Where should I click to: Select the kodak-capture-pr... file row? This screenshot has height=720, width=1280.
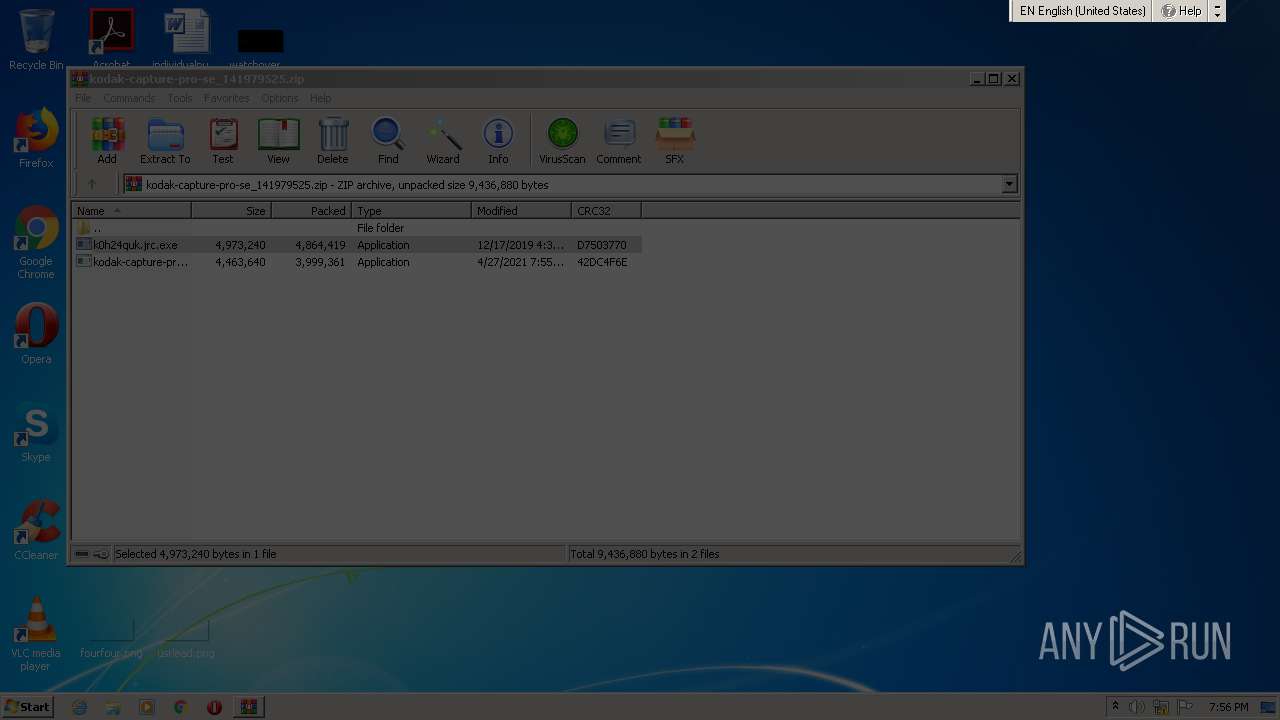tap(357, 262)
